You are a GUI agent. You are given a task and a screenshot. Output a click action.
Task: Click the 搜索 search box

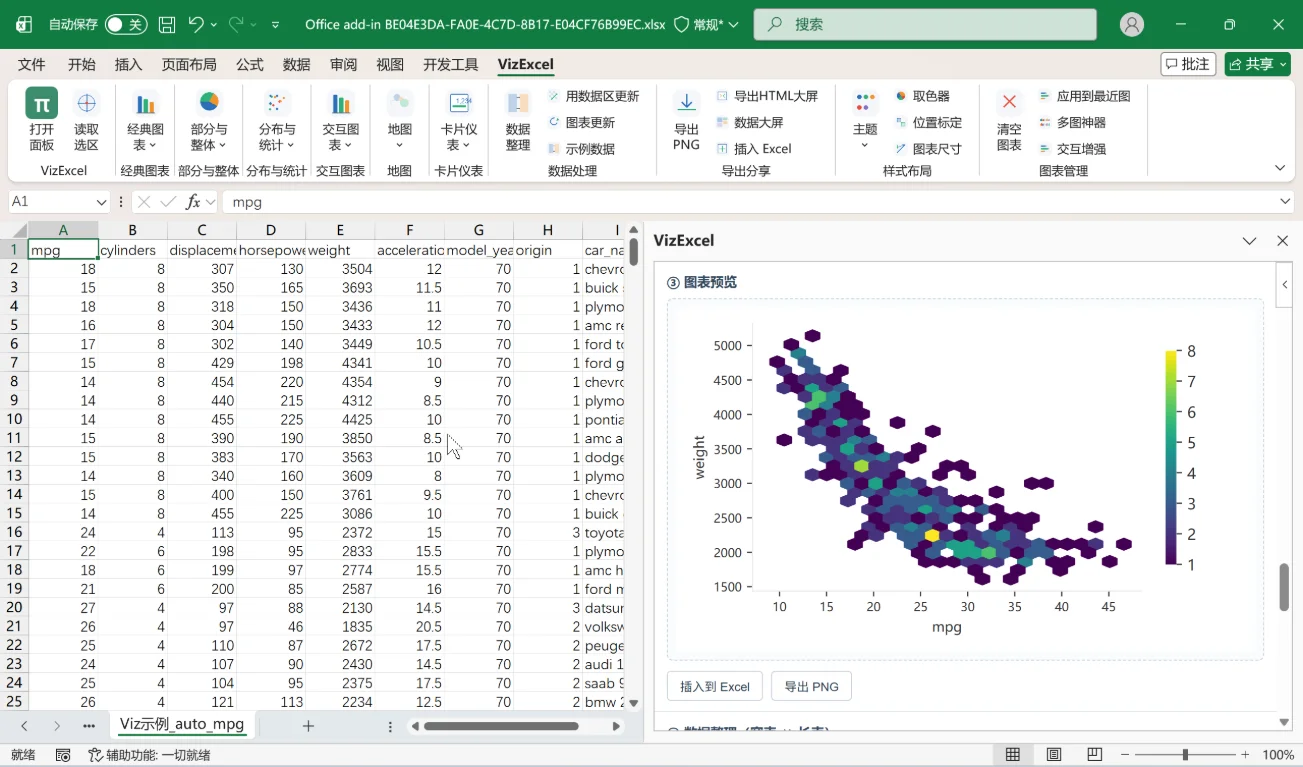pos(925,24)
